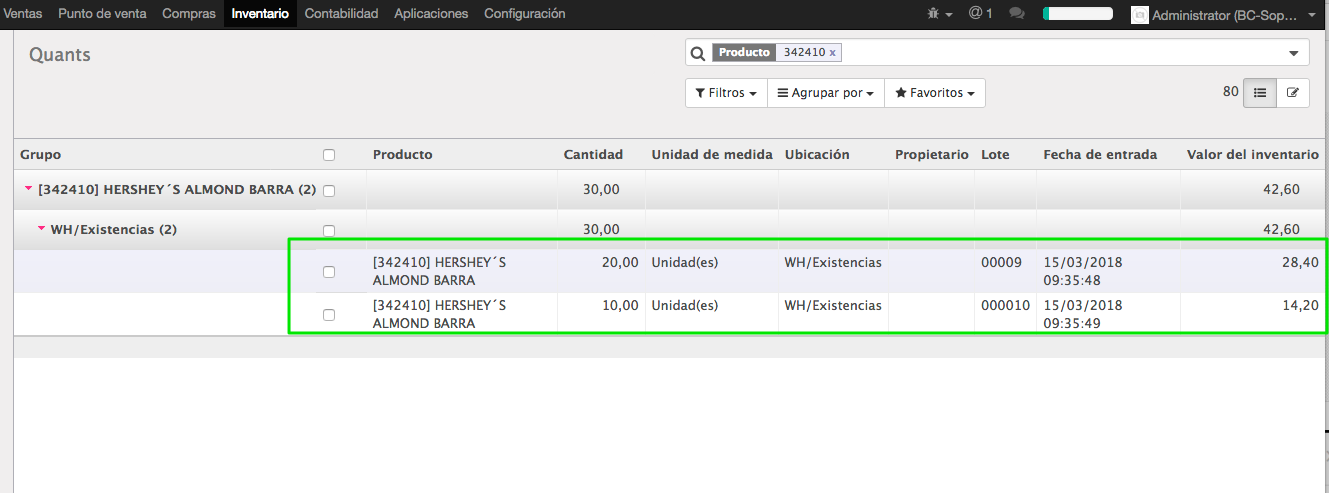The width and height of the screenshot is (1329, 493).
Task: Open the Agrupar por dropdown
Action: click(826, 93)
